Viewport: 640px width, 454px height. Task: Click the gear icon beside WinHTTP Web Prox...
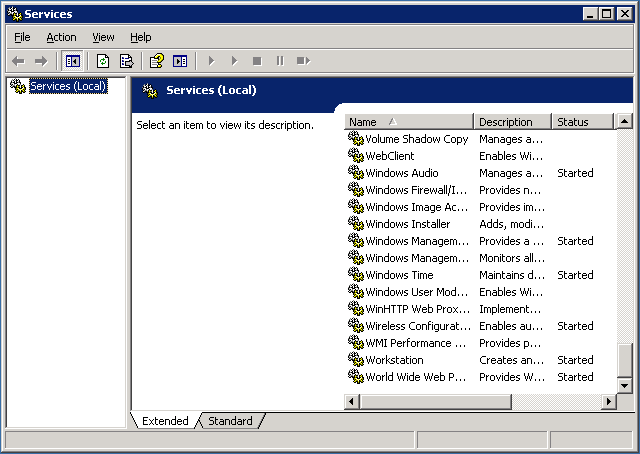(x=356, y=309)
